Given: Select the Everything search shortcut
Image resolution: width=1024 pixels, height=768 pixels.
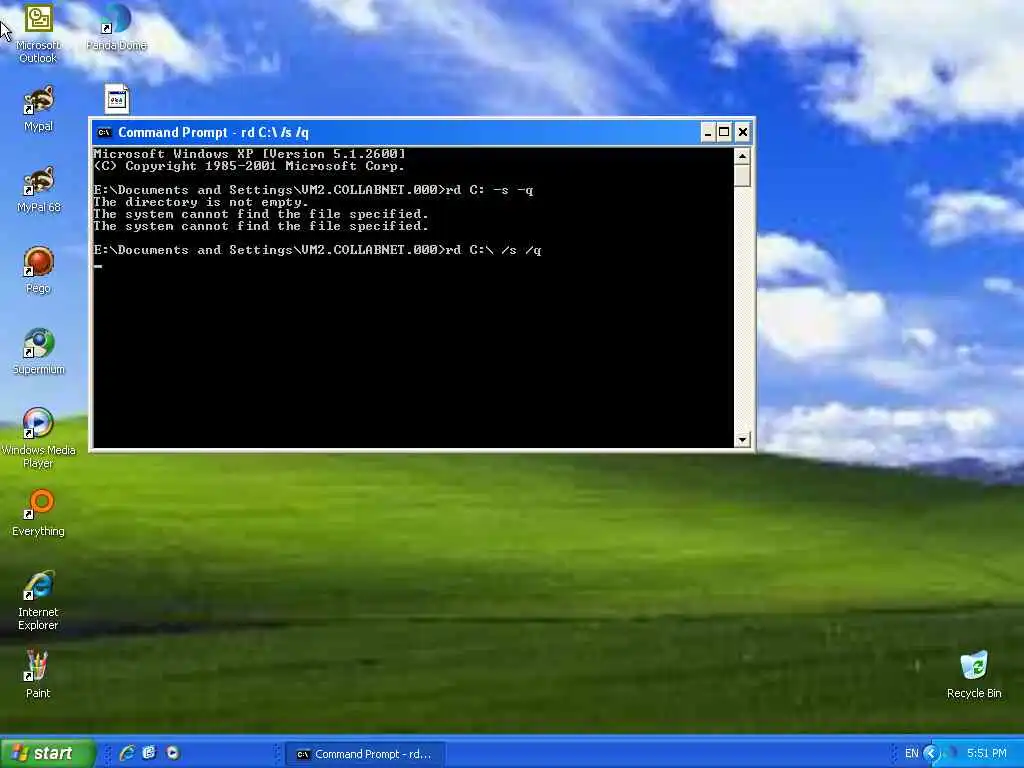Looking at the screenshot, I should (38, 513).
